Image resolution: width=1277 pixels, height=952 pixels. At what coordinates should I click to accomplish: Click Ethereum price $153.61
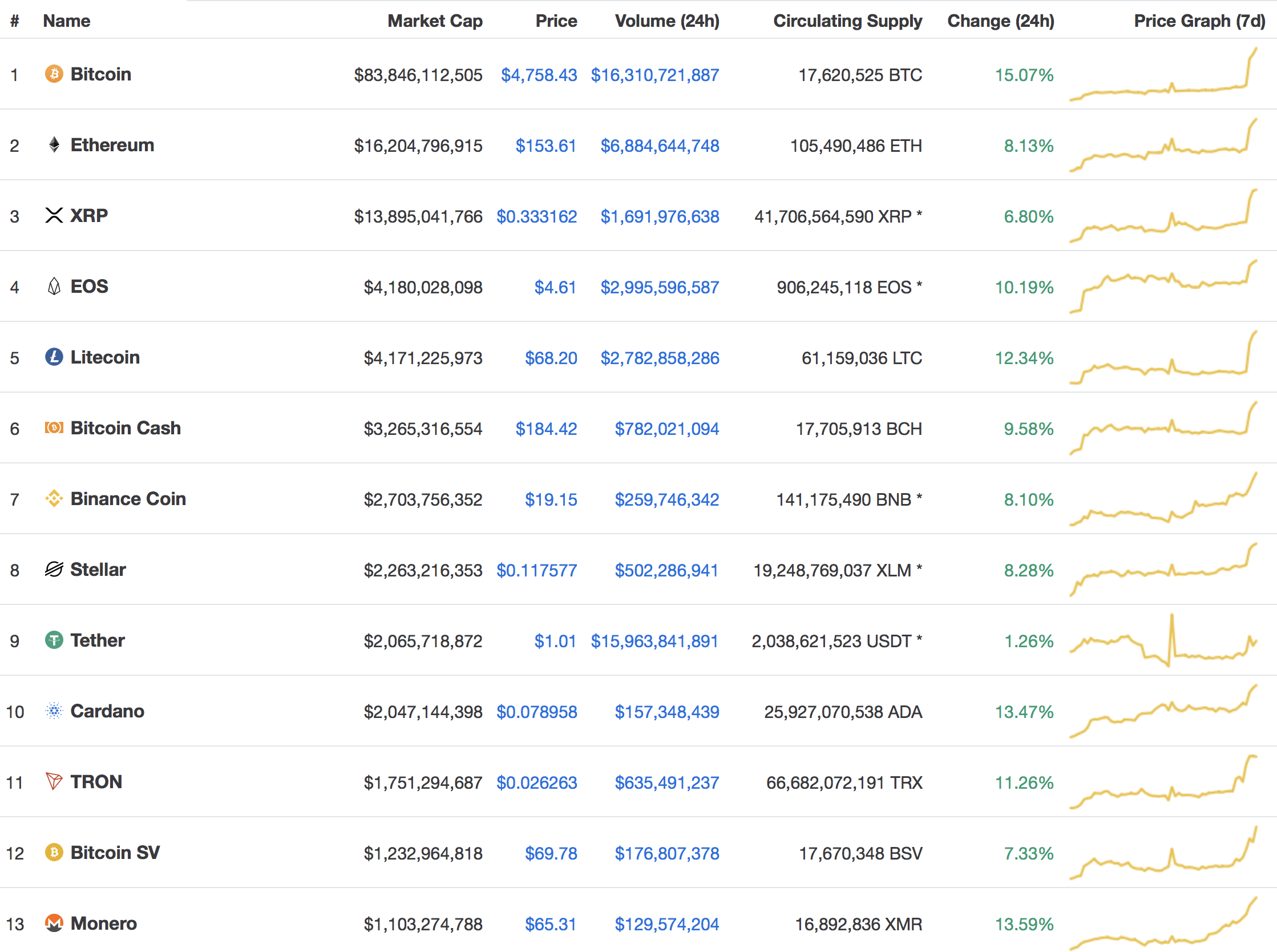pos(546,146)
